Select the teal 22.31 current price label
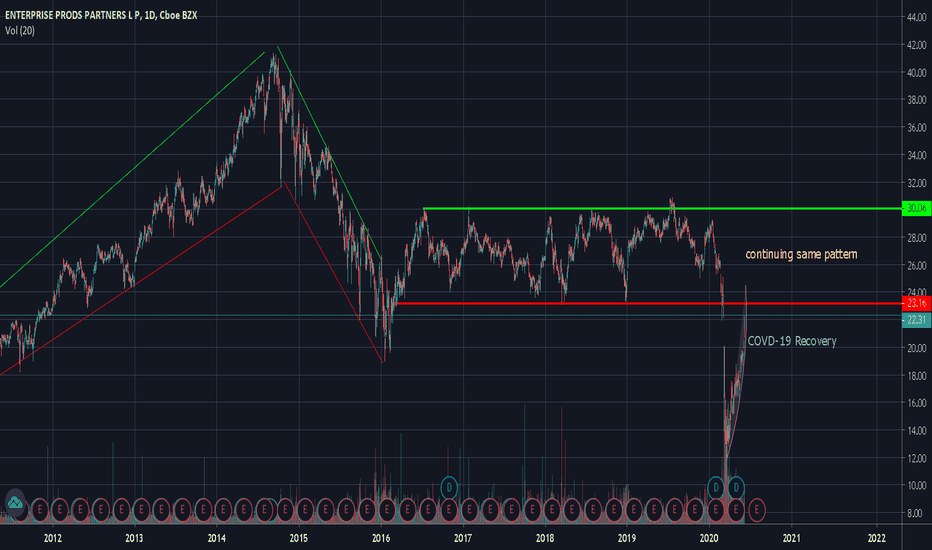 point(916,320)
